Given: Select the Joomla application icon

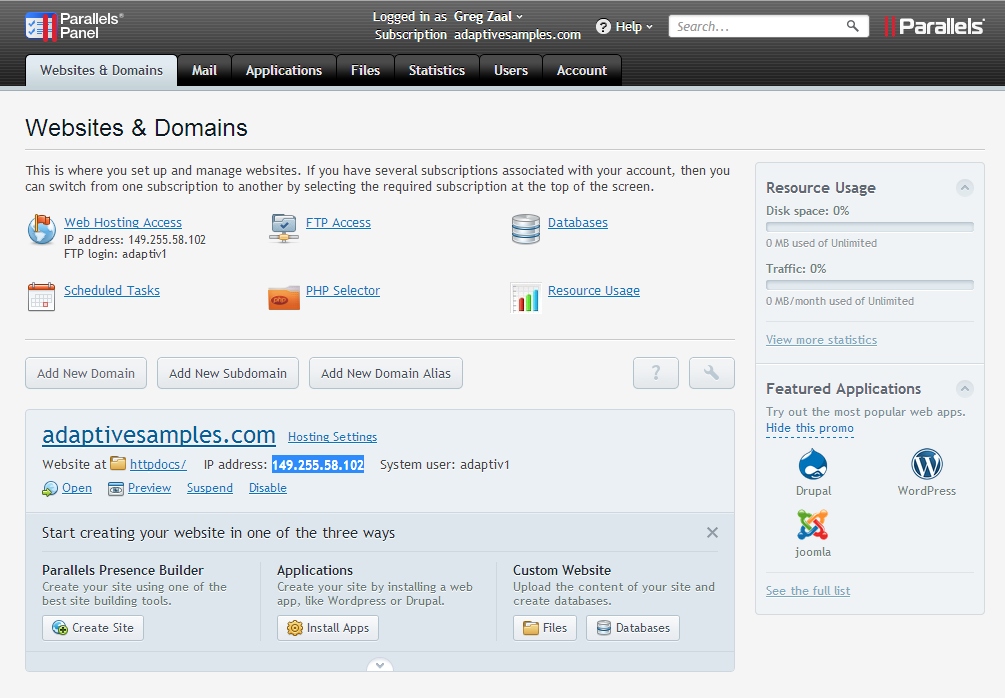Looking at the screenshot, I should coord(813,525).
